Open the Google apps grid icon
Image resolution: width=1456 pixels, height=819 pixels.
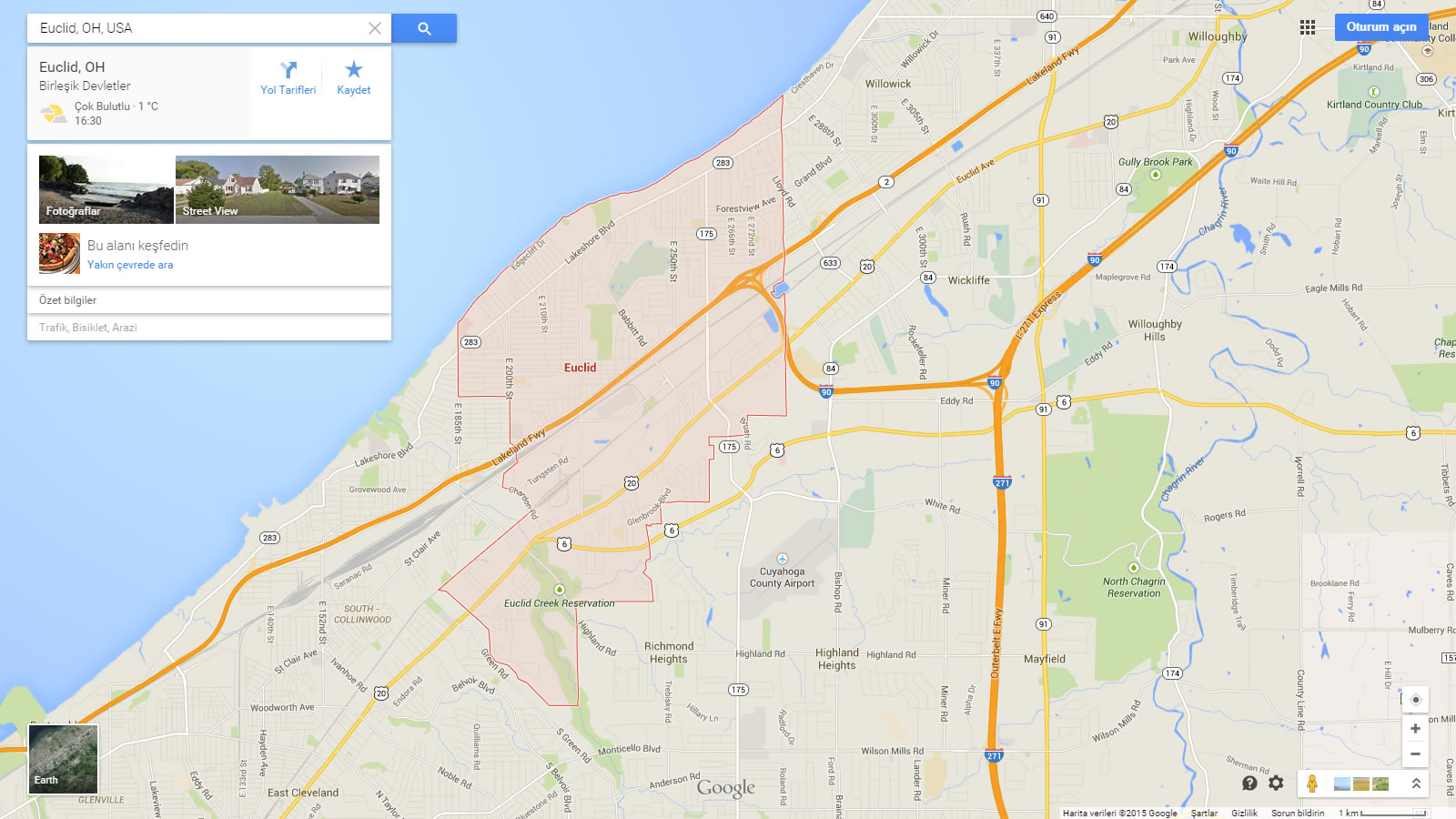click(x=1308, y=27)
